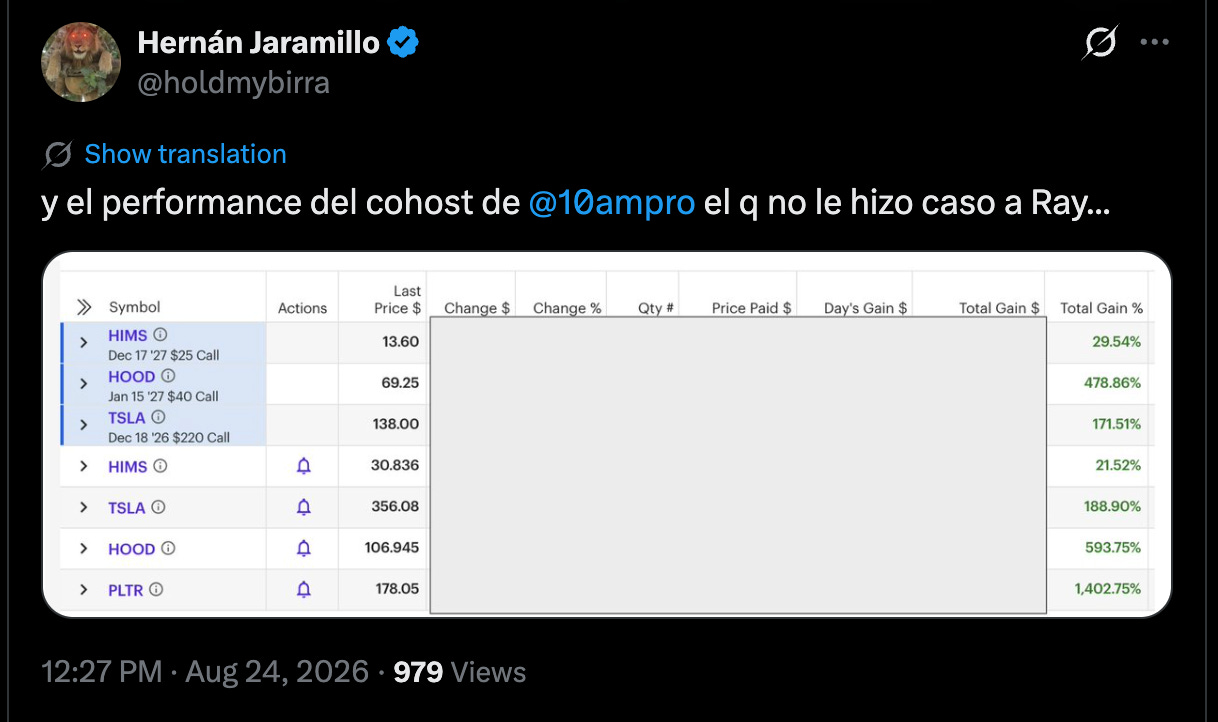Screen dimensions: 1218x722
Task: Sort by the Symbol column header
Action: coord(135,307)
